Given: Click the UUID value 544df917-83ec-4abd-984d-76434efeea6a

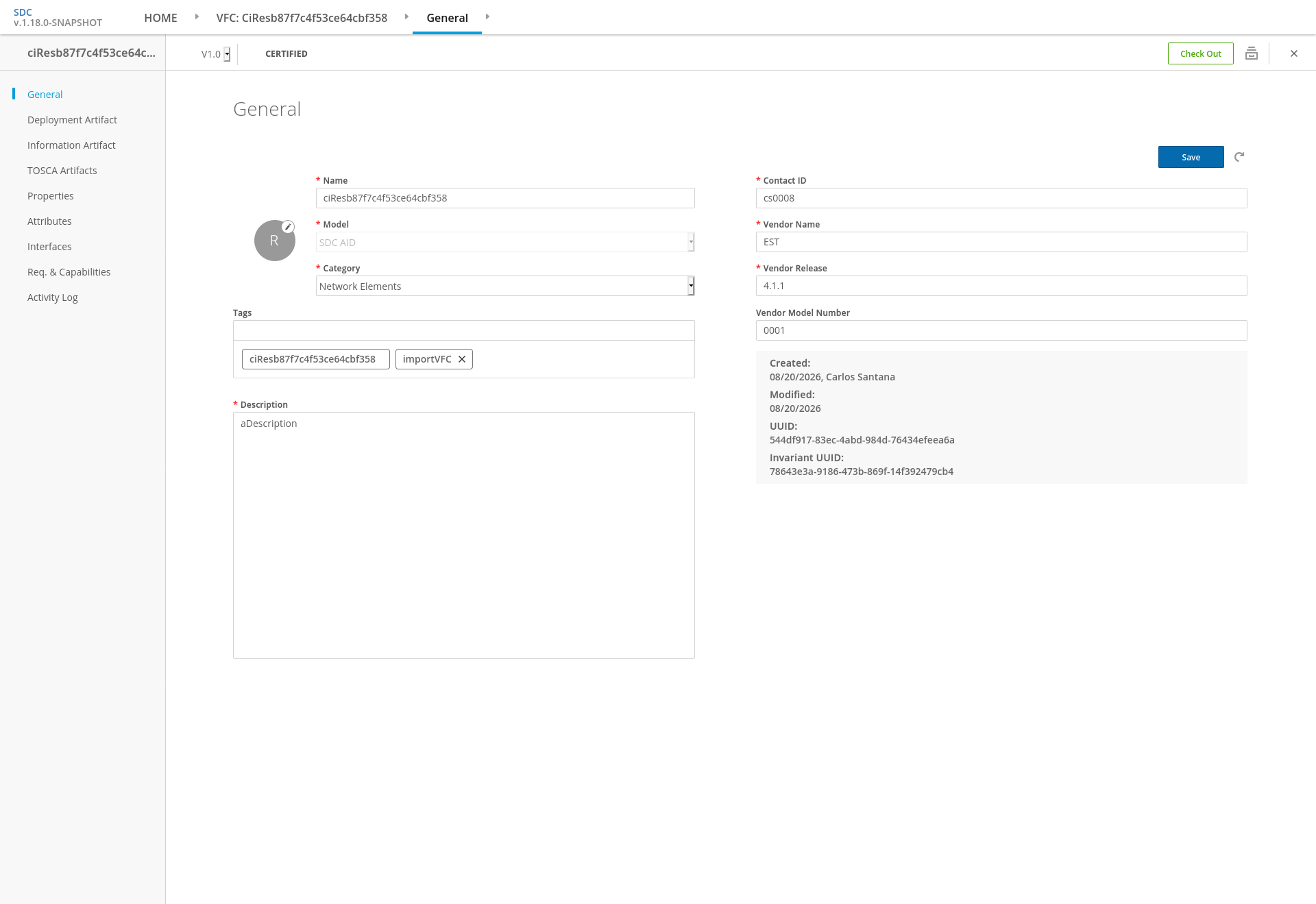Looking at the screenshot, I should (862, 440).
